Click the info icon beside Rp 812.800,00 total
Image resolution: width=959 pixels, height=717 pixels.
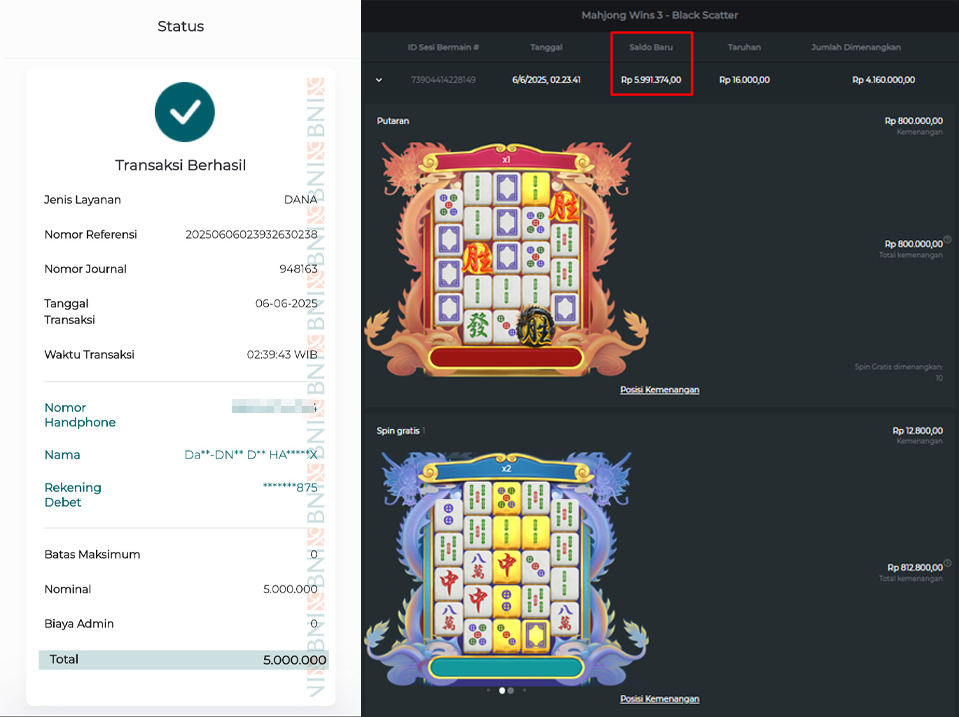pyautogui.click(x=947, y=563)
